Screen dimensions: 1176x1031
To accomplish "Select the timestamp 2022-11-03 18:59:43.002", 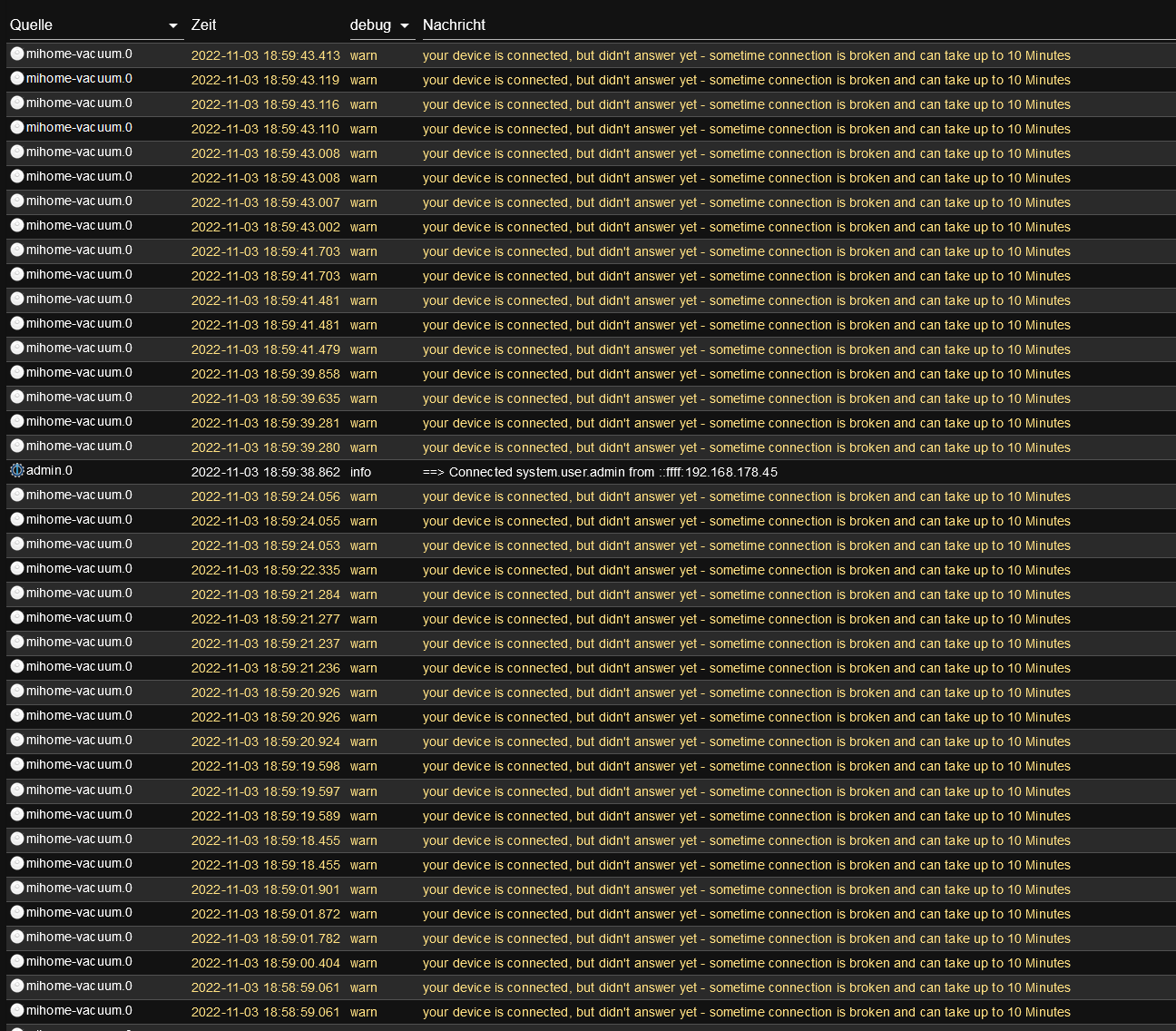I will pos(266,227).
